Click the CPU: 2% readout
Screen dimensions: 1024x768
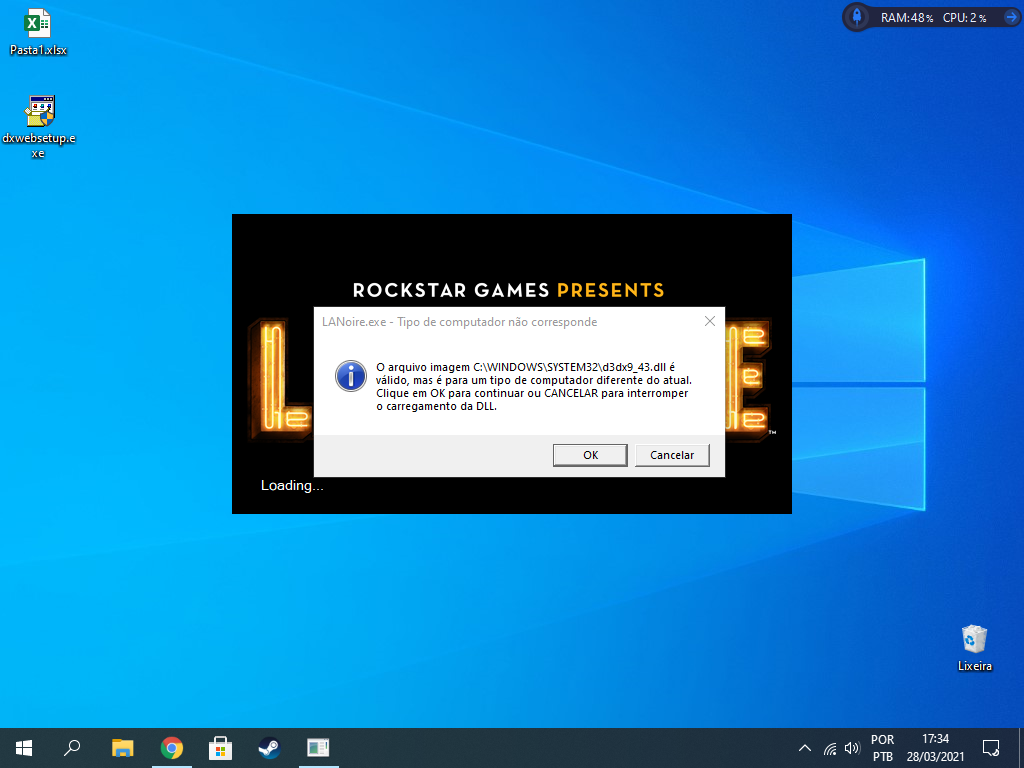pyautogui.click(x=965, y=18)
